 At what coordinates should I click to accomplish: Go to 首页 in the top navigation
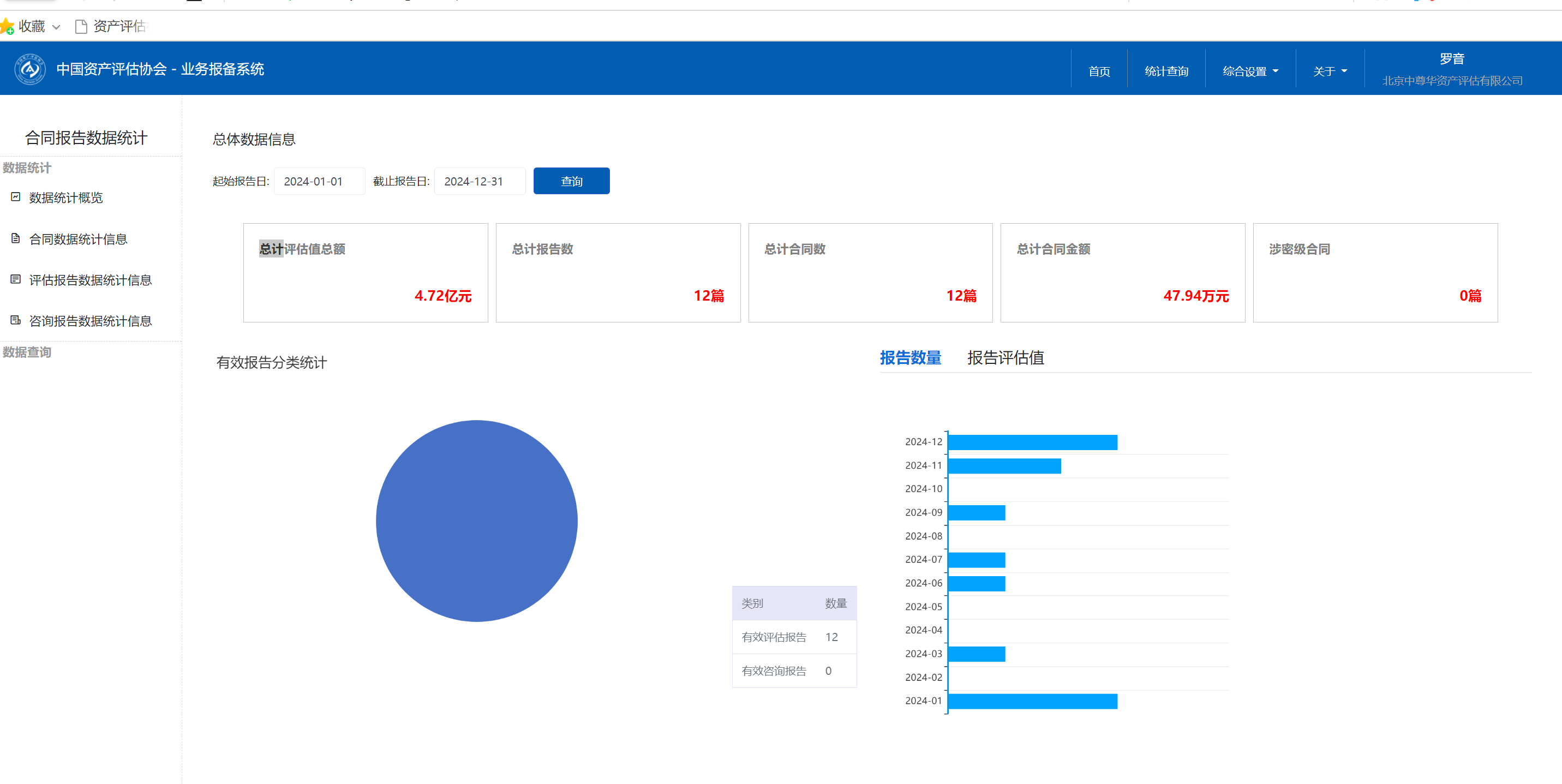point(1099,71)
